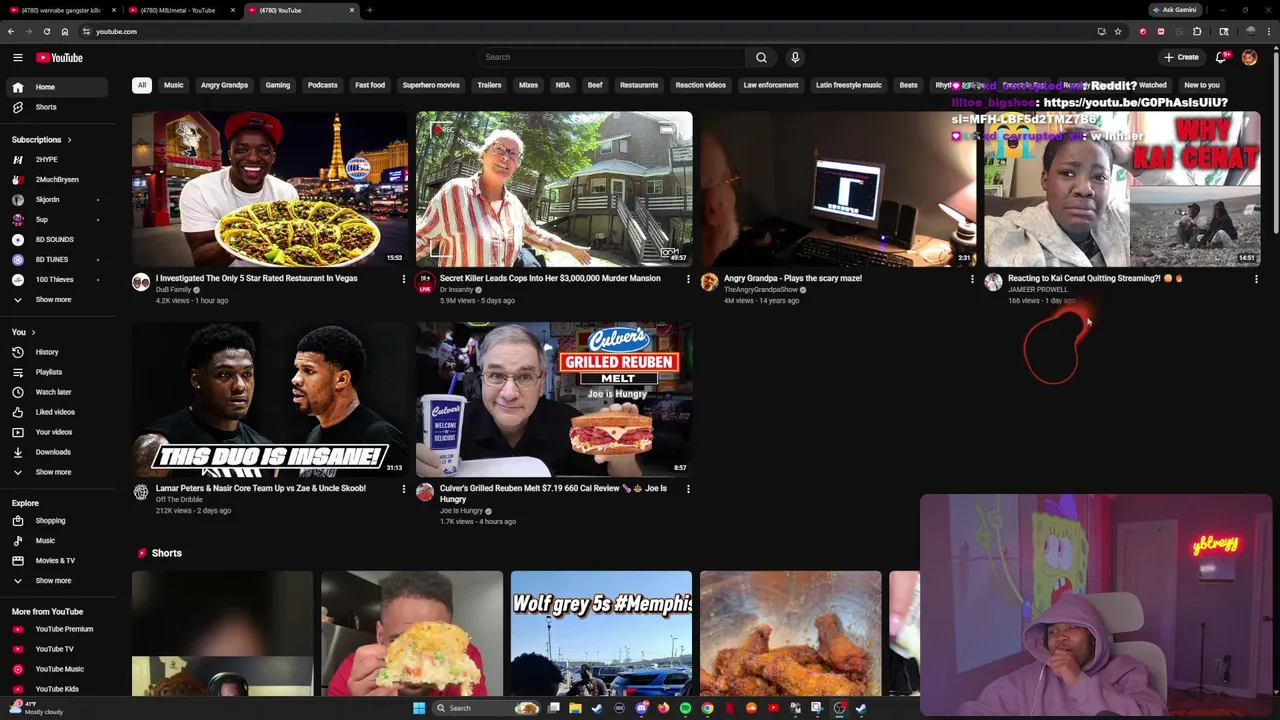
Task: Open the YouTube account avatar menu
Action: click(x=1249, y=57)
